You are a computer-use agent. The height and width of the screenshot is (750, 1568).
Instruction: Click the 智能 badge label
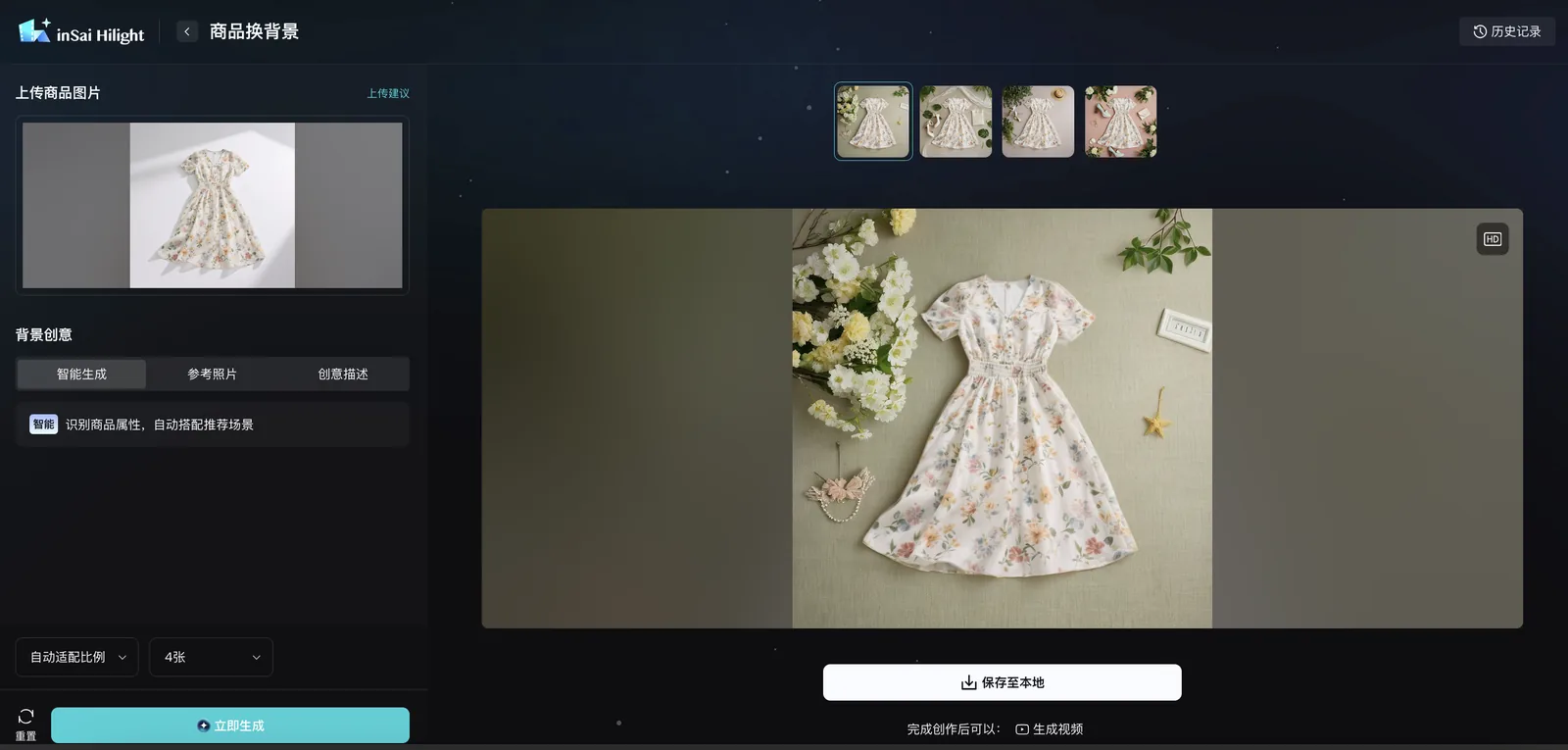click(x=44, y=425)
